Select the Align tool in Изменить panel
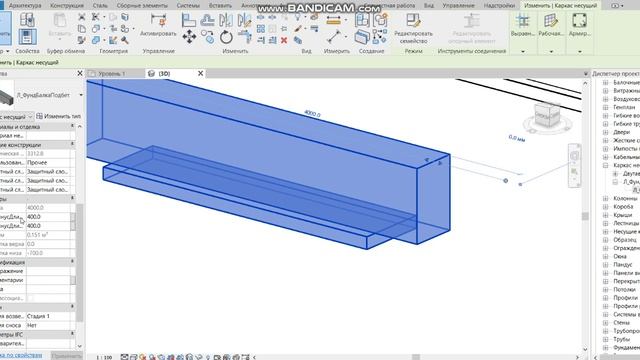 [x=189, y=20]
